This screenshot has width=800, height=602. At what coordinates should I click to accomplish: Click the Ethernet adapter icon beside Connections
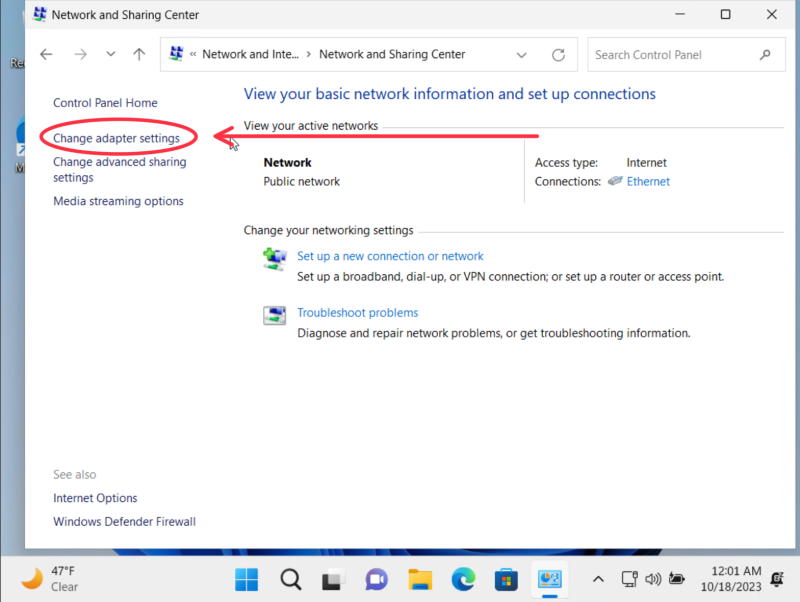pyautogui.click(x=615, y=181)
